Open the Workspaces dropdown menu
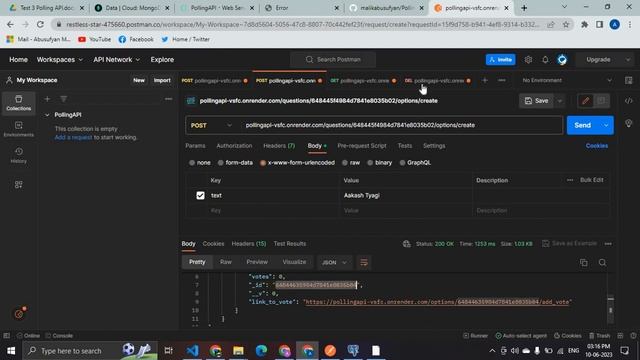640x360 pixels. tap(60, 60)
